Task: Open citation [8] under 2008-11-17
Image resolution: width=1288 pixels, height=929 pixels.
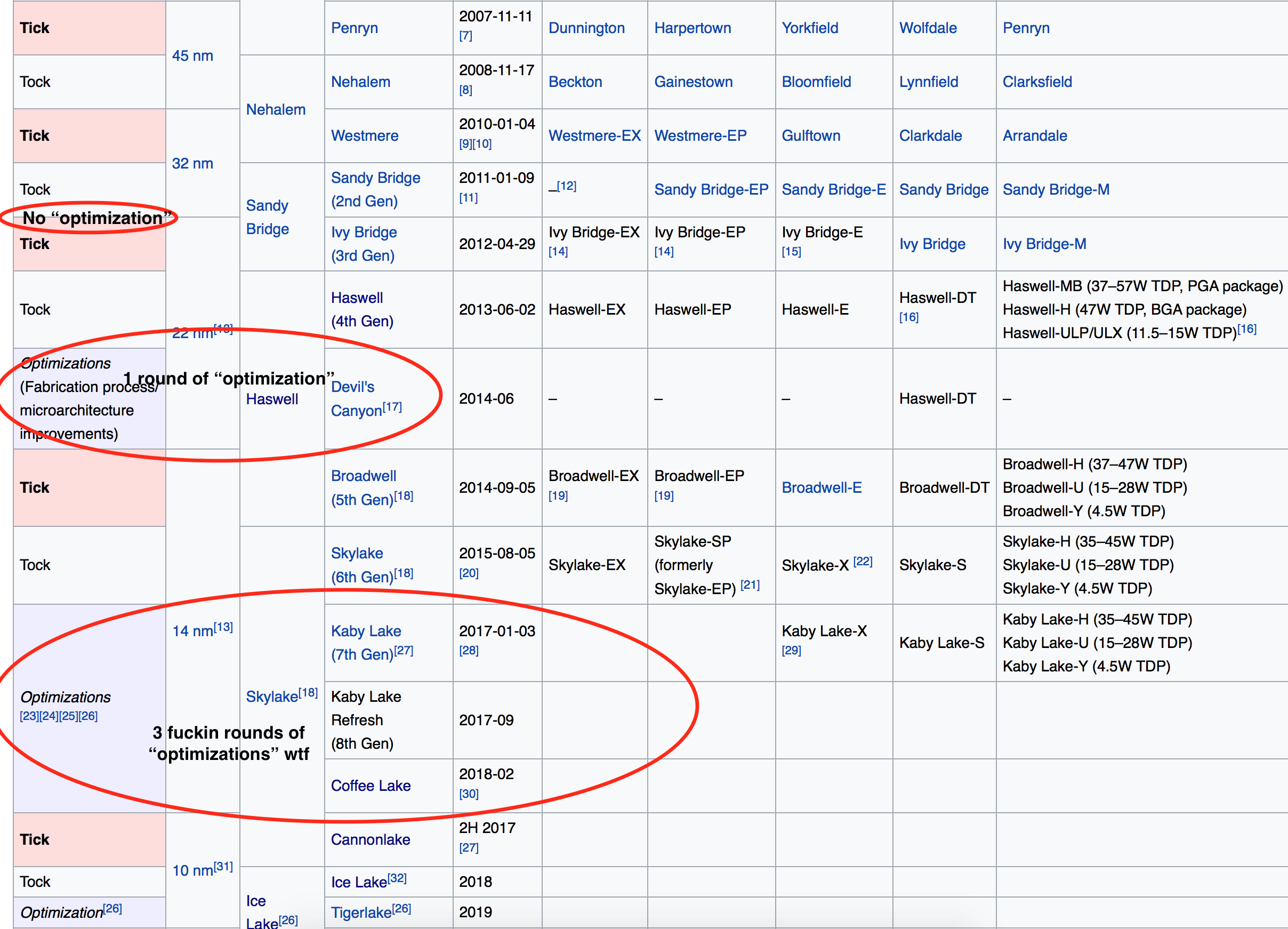Action: [x=466, y=90]
